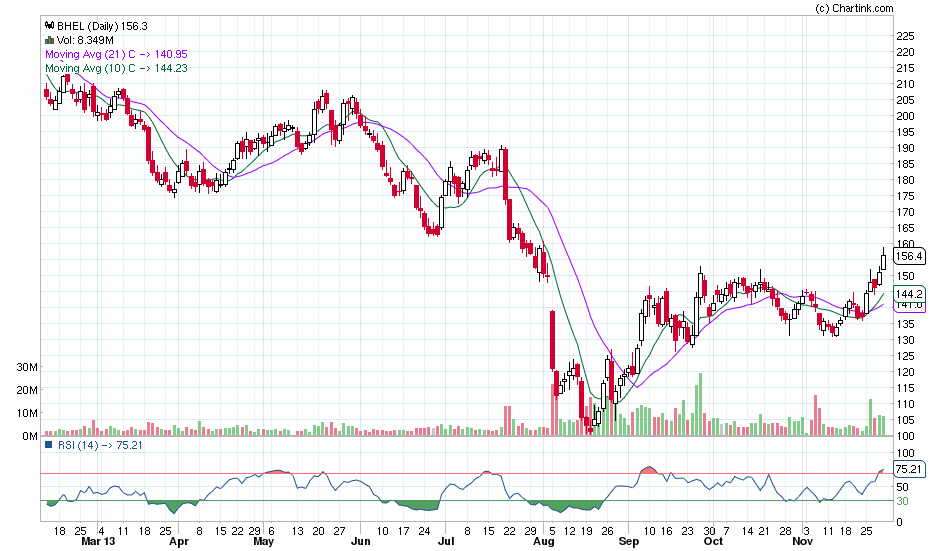Click the 10M volume axis label
Image resolution: width=930 pixels, height=551 pixels.
27,413
